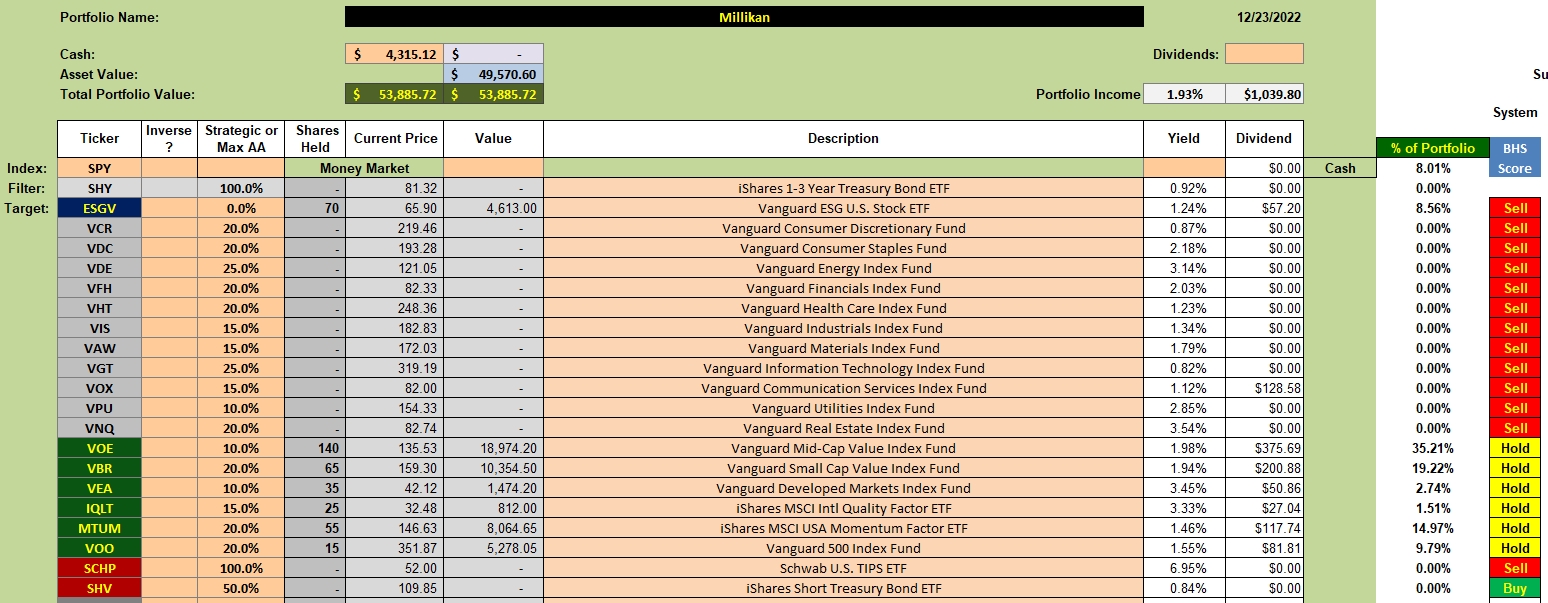Select the Sell score in the ESGV row
This screenshot has width=1548, height=603.
(x=1515, y=208)
